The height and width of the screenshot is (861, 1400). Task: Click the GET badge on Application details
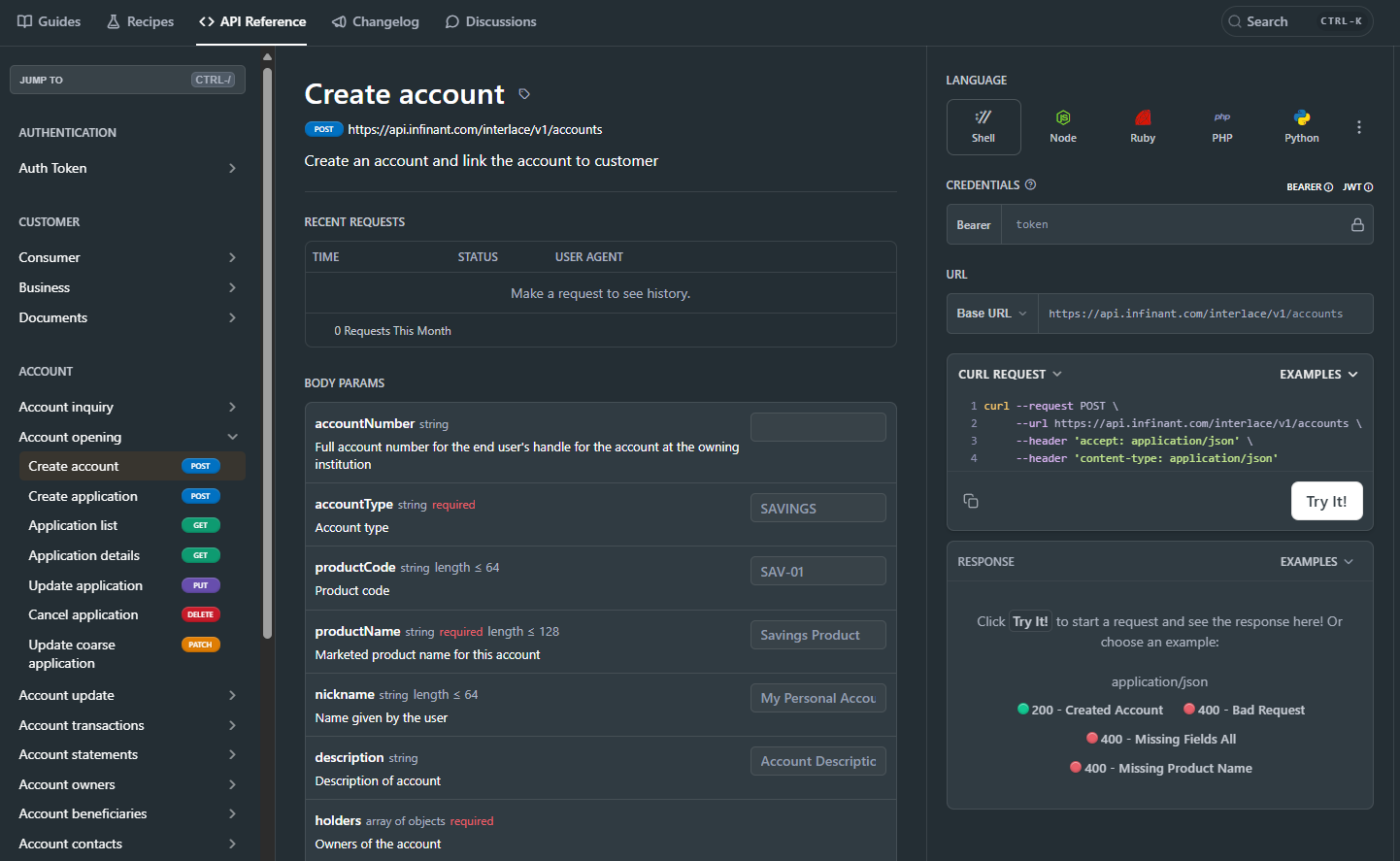[x=201, y=555]
